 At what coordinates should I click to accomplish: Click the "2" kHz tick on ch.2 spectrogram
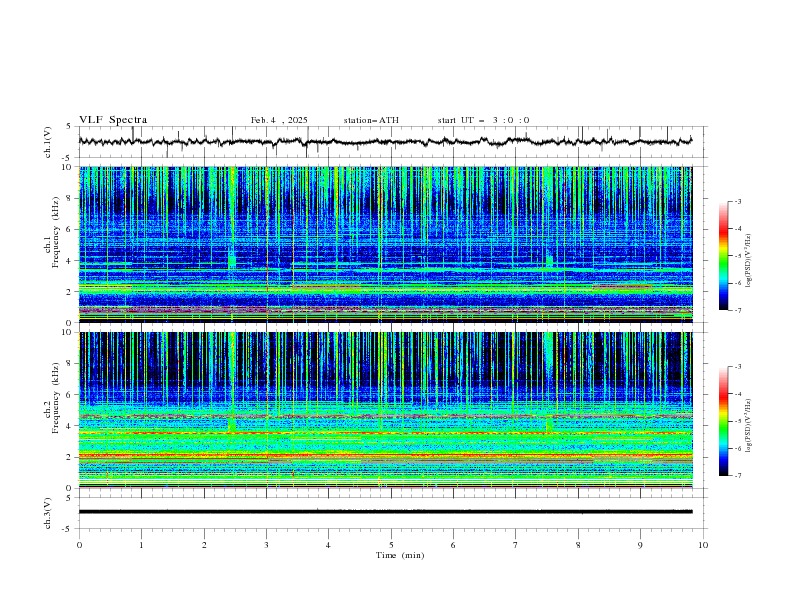[70, 457]
